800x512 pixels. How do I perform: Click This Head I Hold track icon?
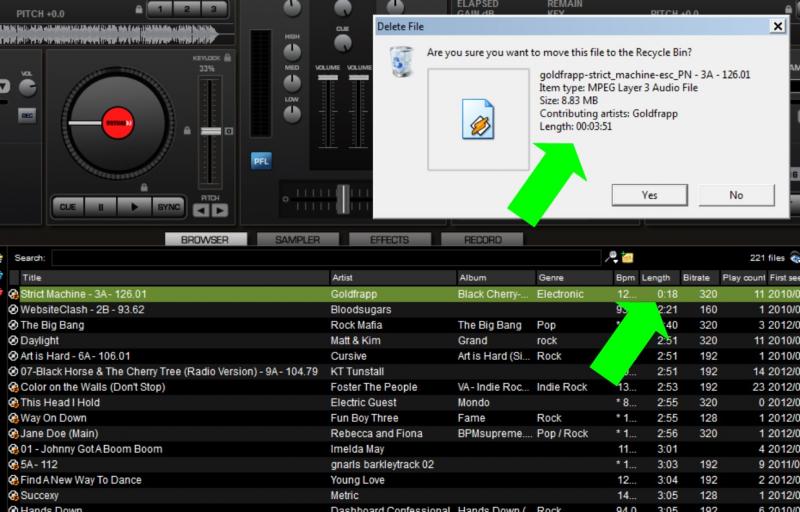(x=14, y=402)
